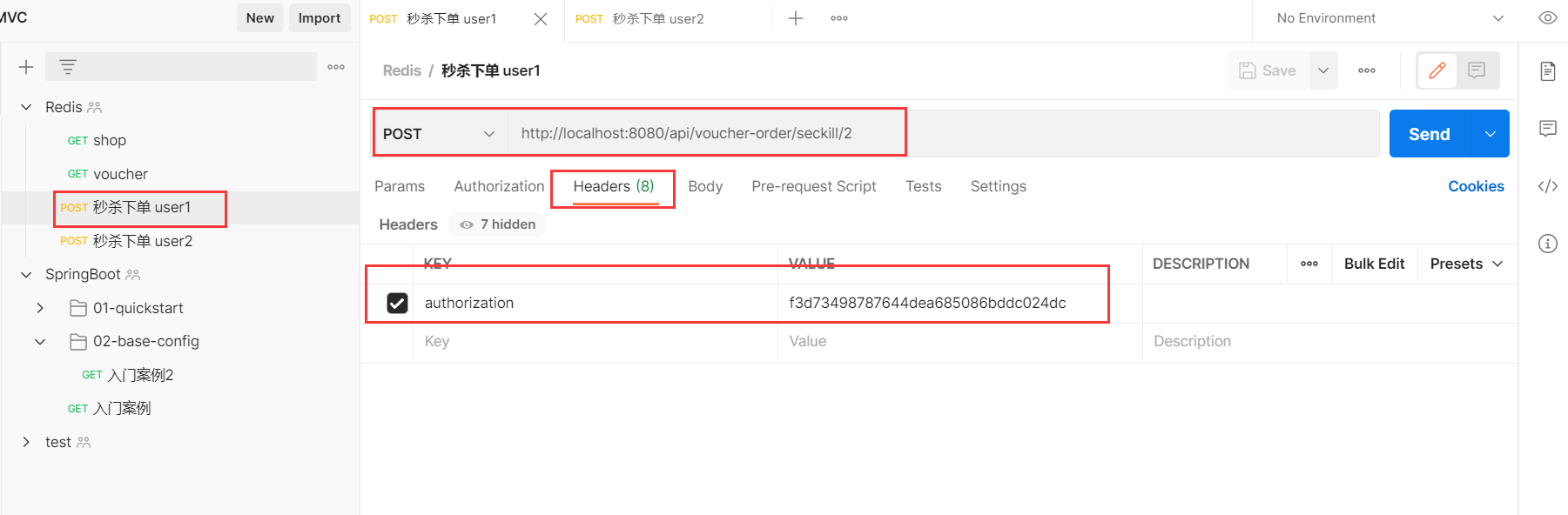Open the Pre-request Script tab
The width and height of the screenshot is (1568, 515).
coord(814,186)
